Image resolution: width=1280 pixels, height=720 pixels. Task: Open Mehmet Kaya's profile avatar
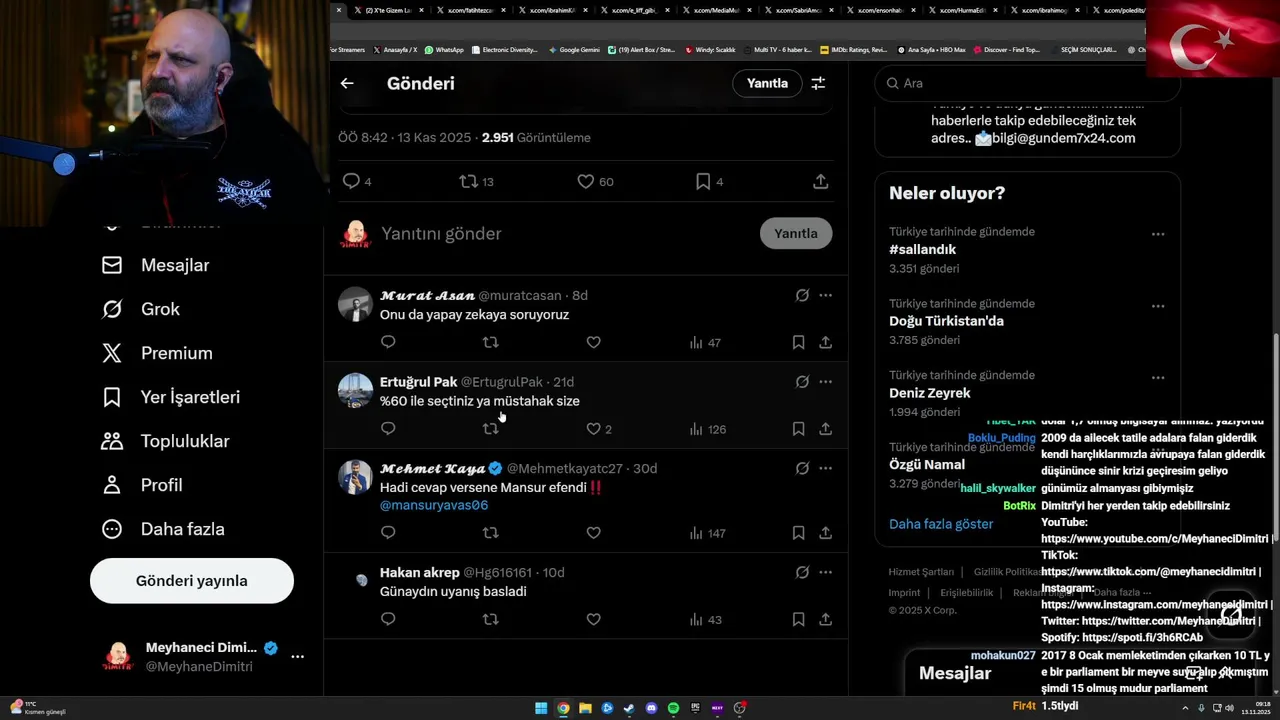tap(355, 477)
